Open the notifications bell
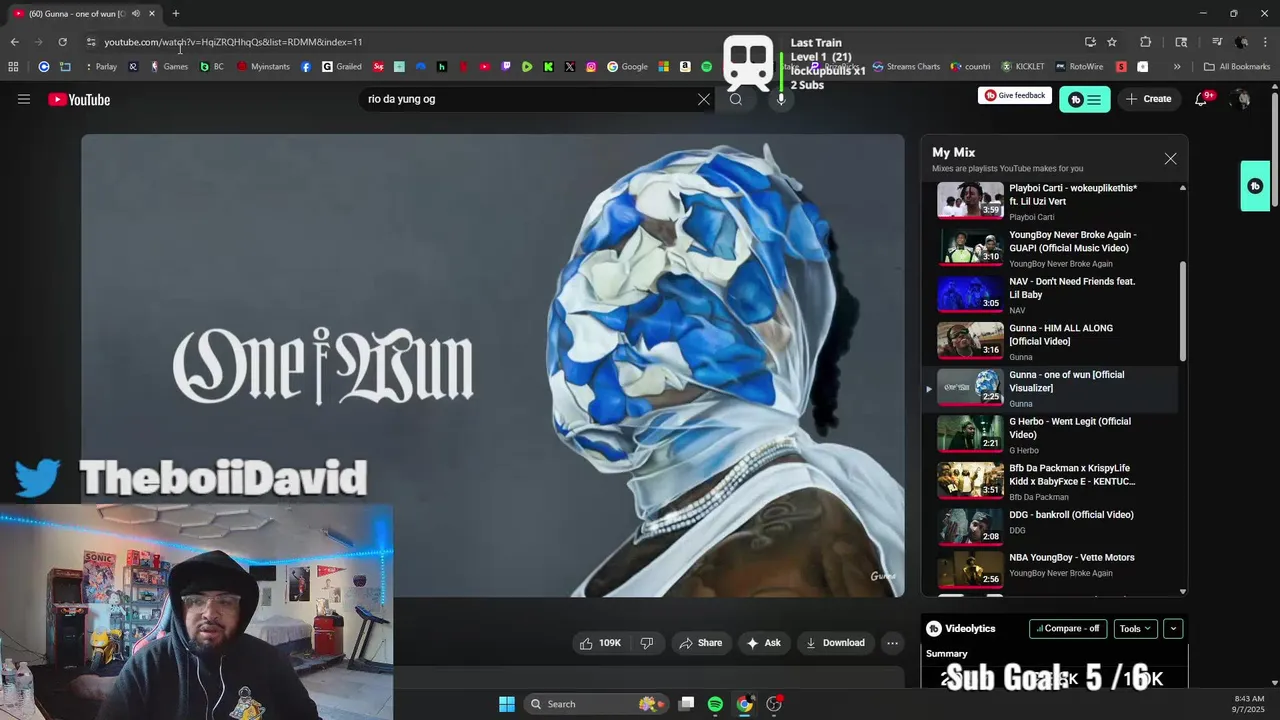Screen dimensions: 1280x720 click(1201, 99)
